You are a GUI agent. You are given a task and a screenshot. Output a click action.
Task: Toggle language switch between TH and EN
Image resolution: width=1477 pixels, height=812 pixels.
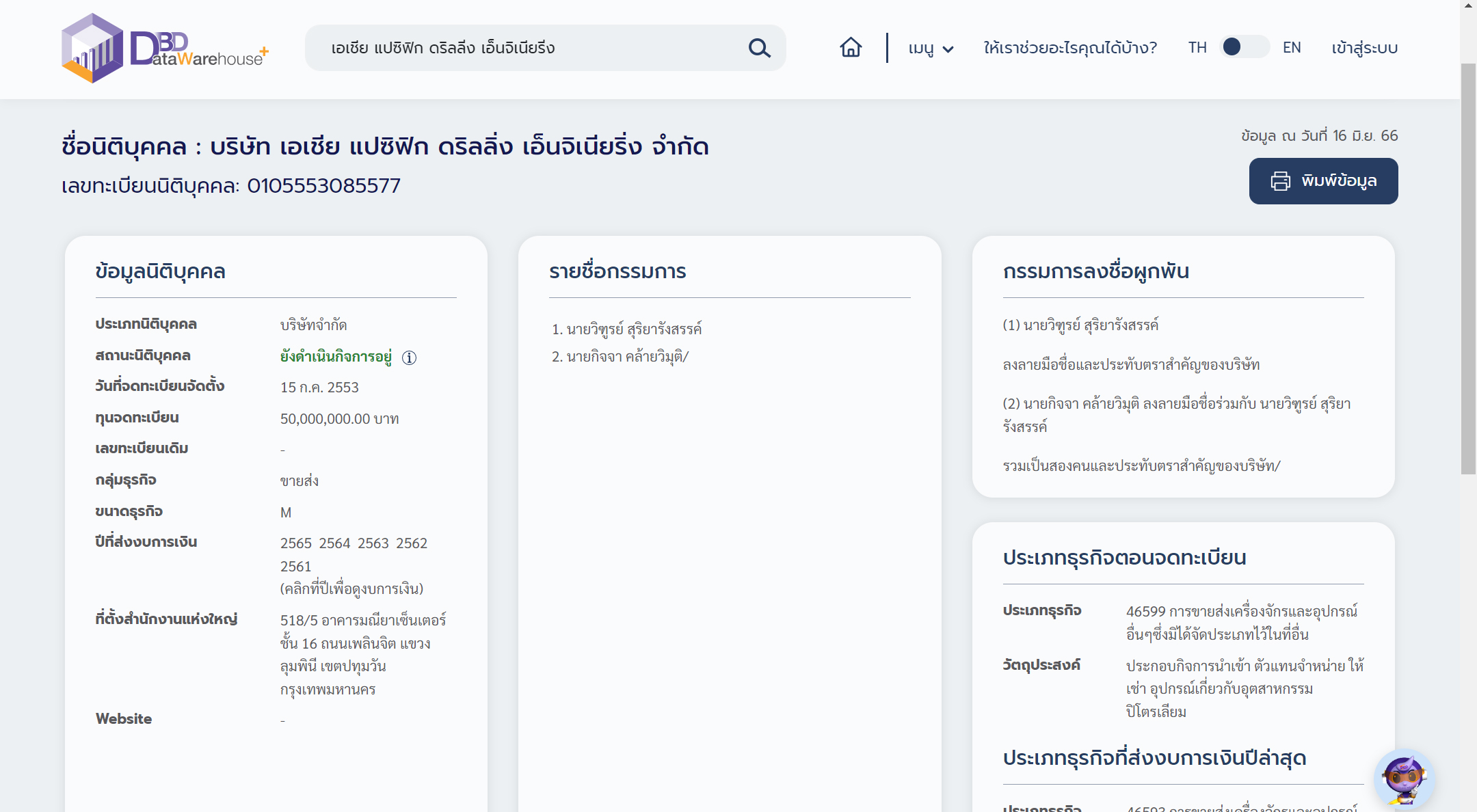click(x=1243, y=47)
